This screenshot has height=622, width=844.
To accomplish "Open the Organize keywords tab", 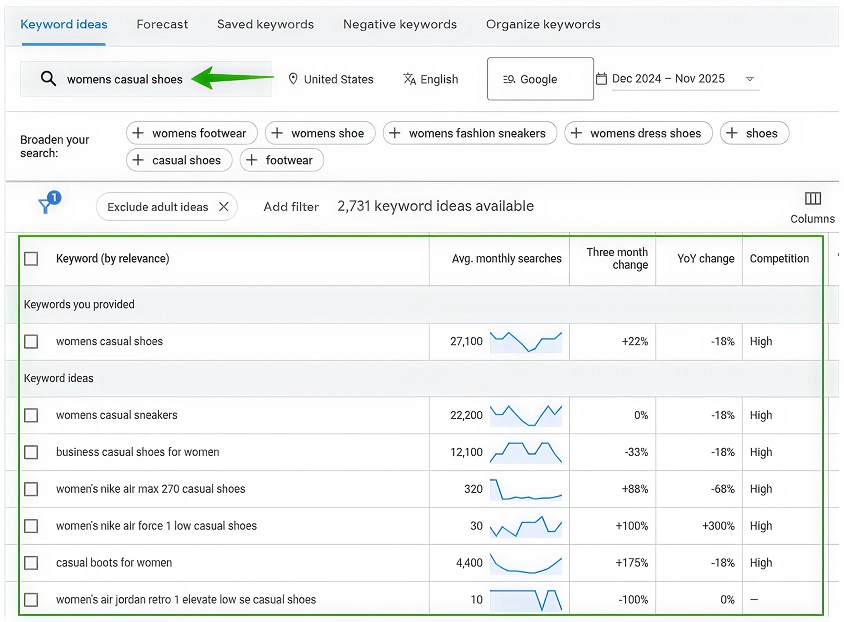I will (x=543, y=24).
